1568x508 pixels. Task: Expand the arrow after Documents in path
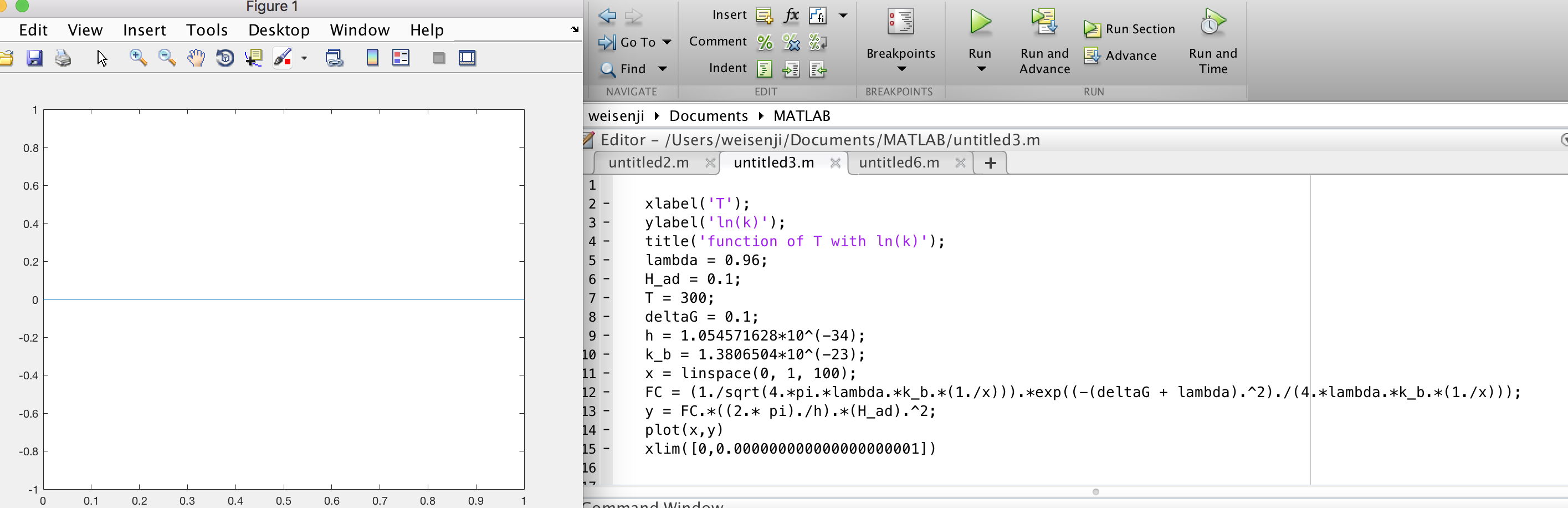click(x=761, y=116)
